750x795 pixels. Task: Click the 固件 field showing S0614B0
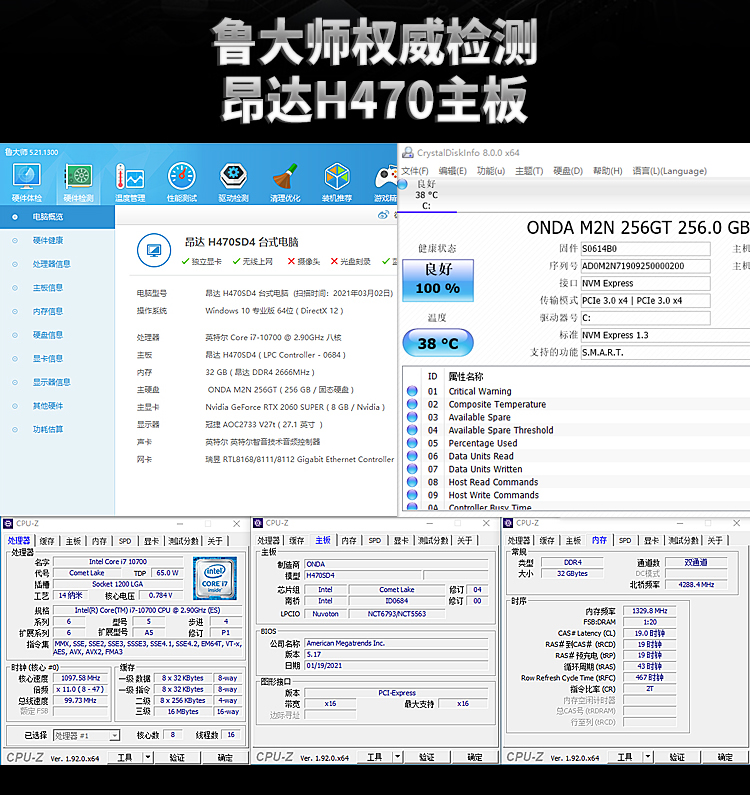[x=645, y=249]
